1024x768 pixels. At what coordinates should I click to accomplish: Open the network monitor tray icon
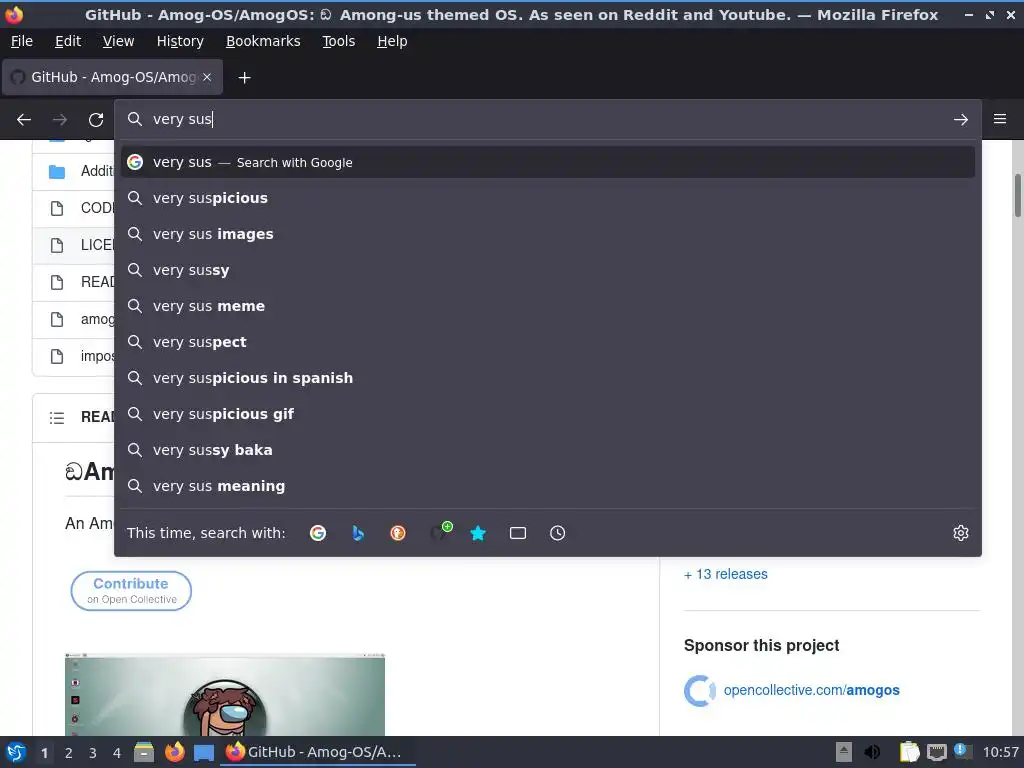pyautogui.click(x=936, y=752)
